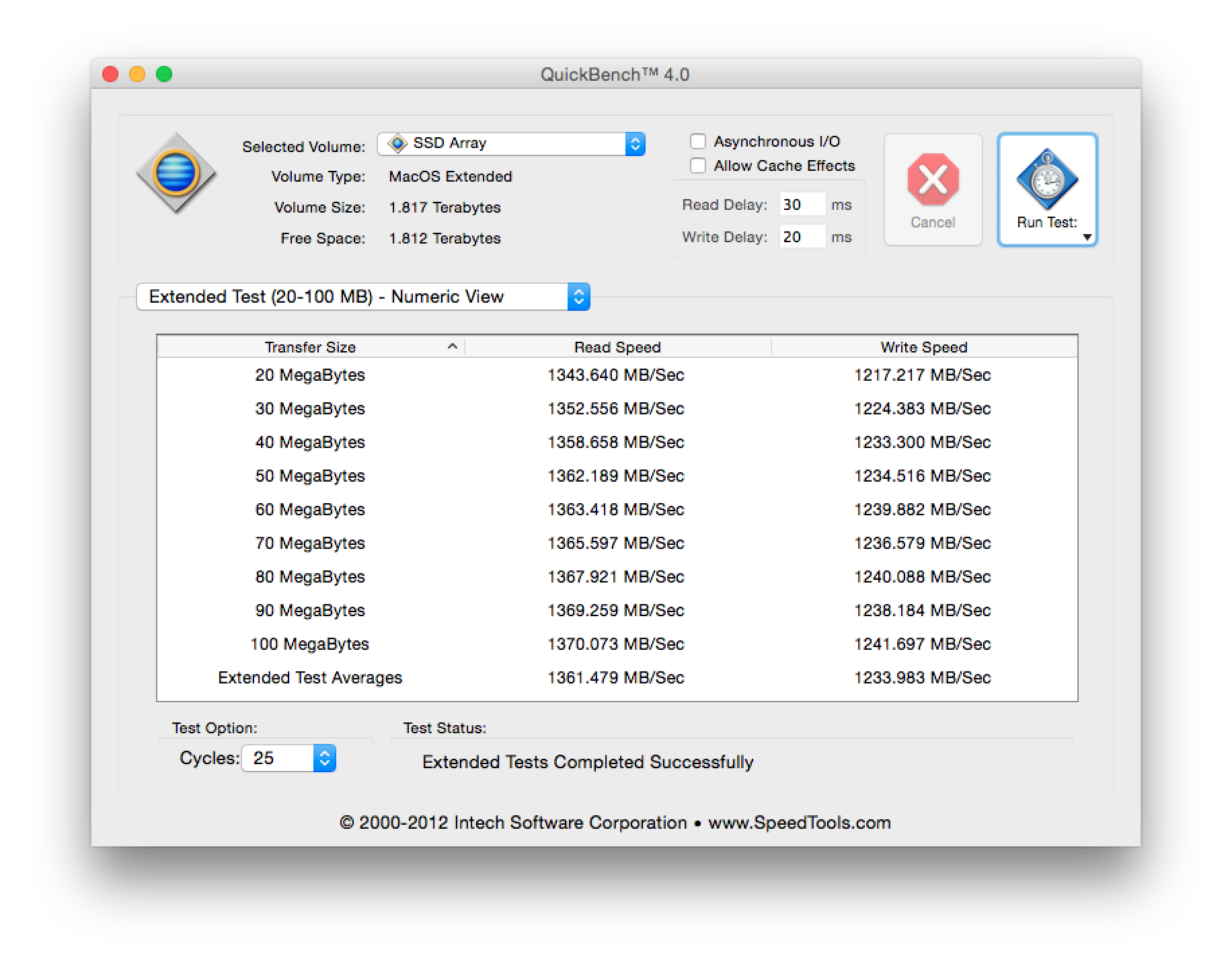
Task: Toggle the Allow Cache Effects checkbox
Action: tap(698, 165)
